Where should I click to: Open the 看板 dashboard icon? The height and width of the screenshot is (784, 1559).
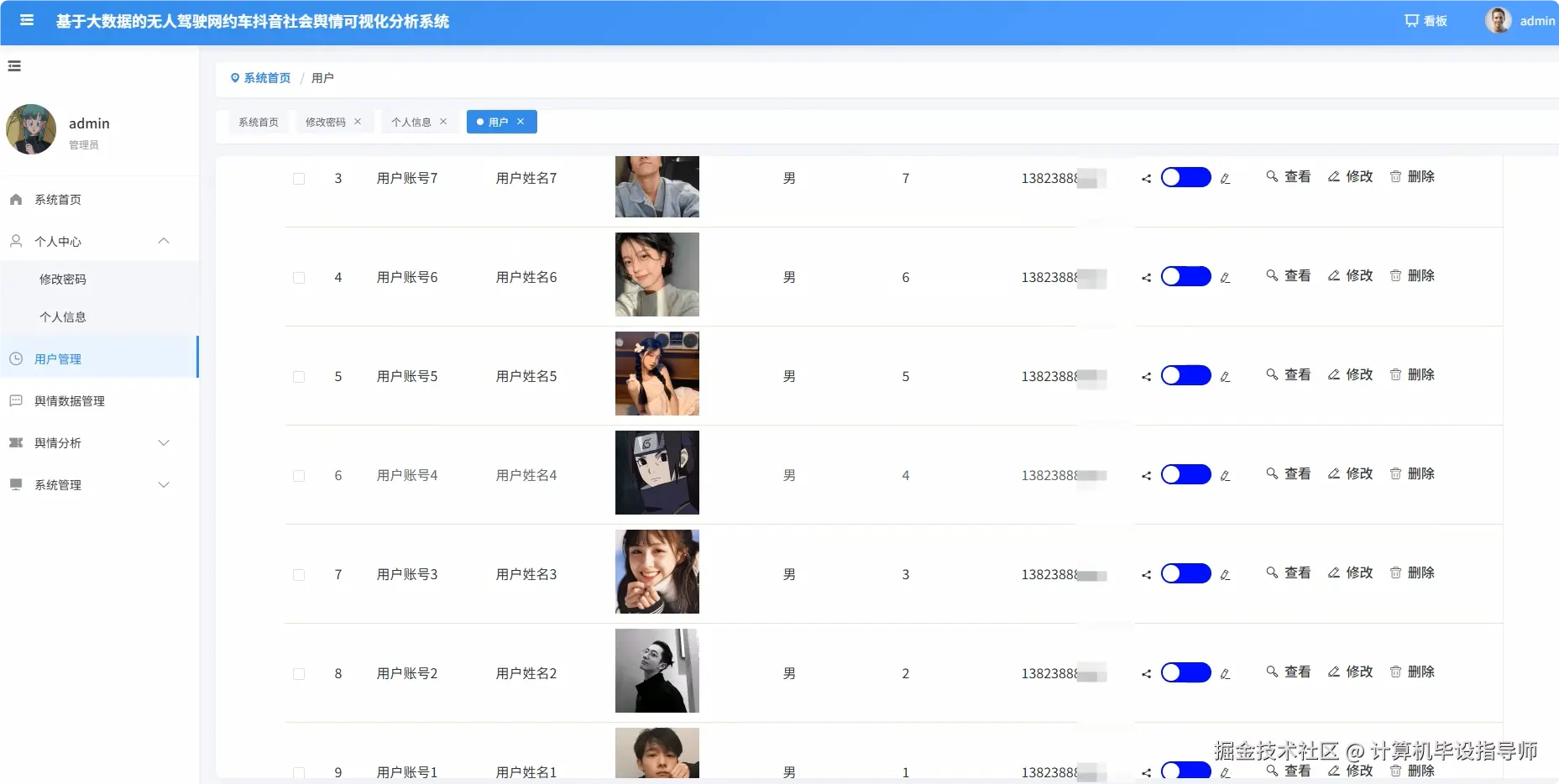pos(1412,21)
